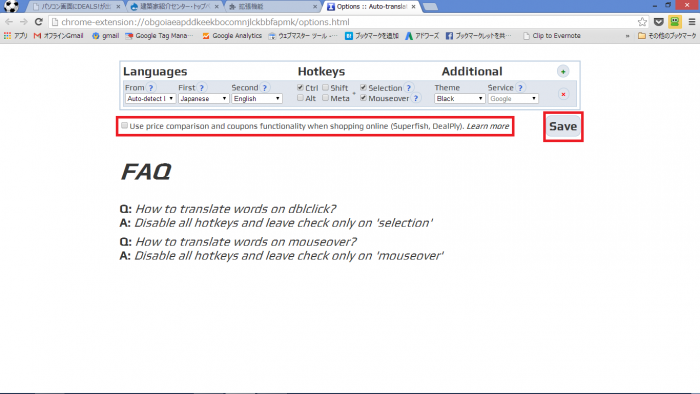
Task: Open the Theme dropdown showing Black
Action: 460,99
